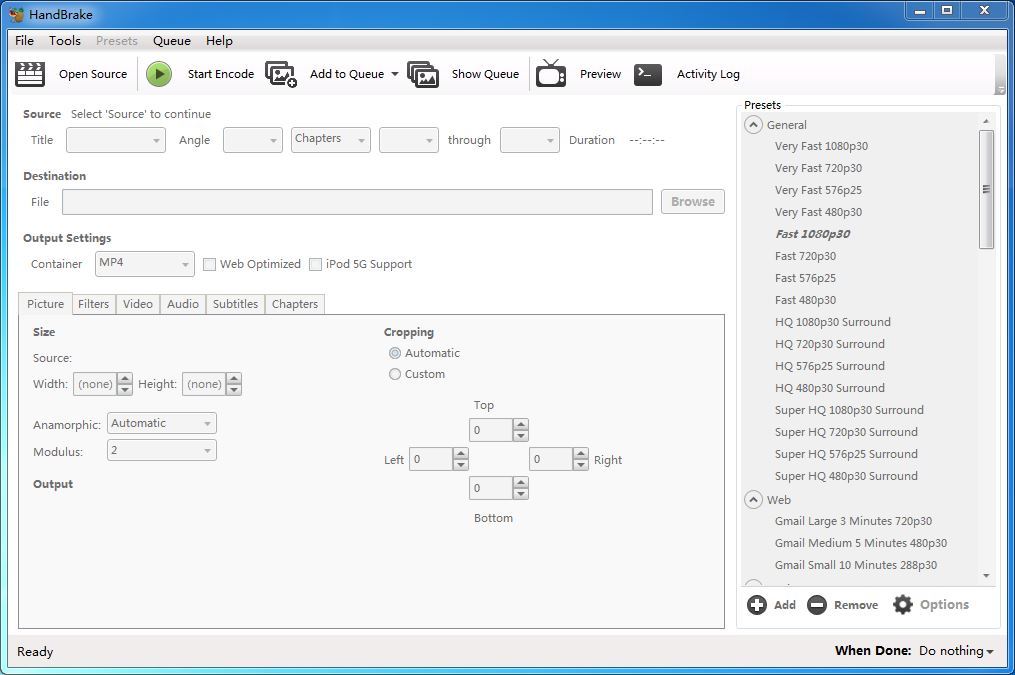Click the presets list scrollbar thumb

click(x=986, y=189)
